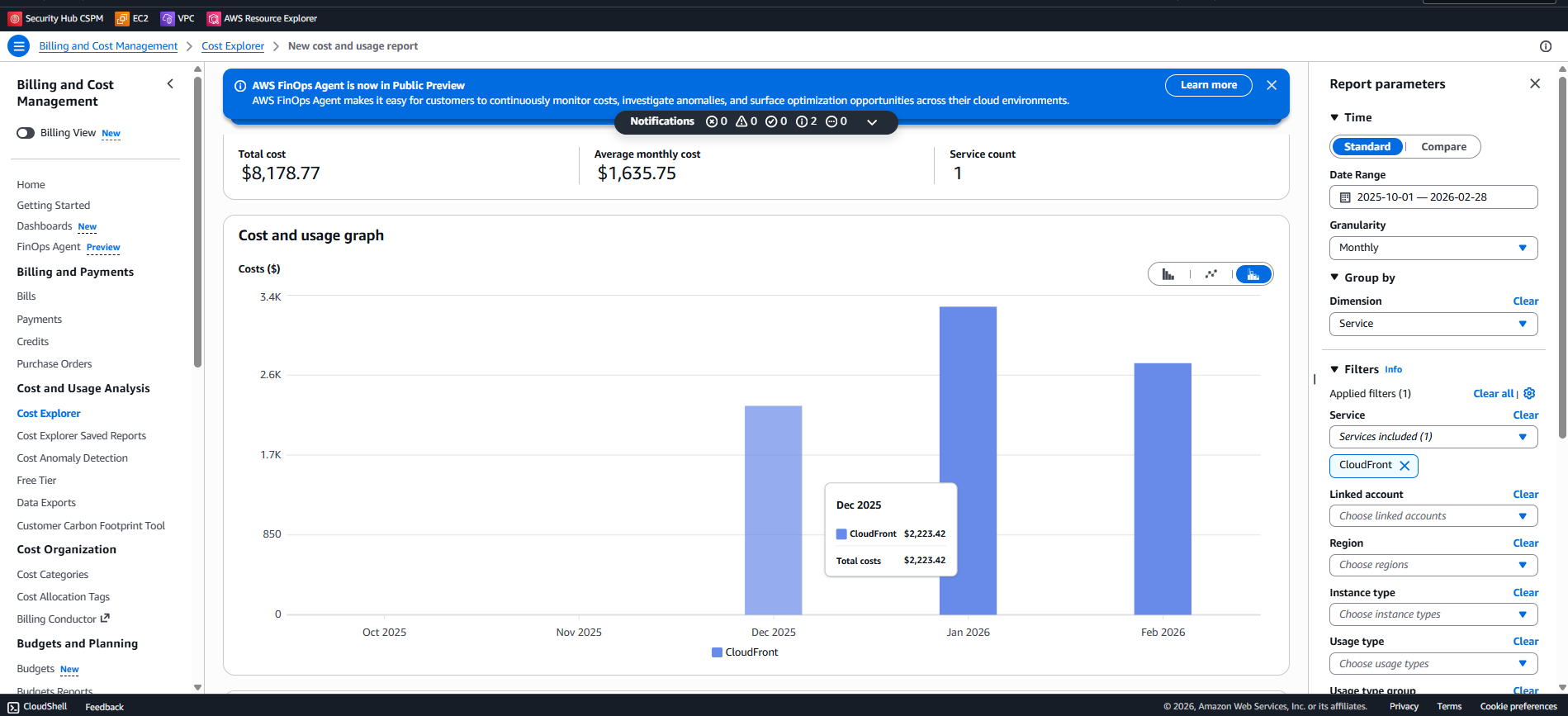Image resolution: width=1568 pixels, height=716 pixels.
Task: Toggle the CloudFront legend entry
Action: [x=745, y=652]
